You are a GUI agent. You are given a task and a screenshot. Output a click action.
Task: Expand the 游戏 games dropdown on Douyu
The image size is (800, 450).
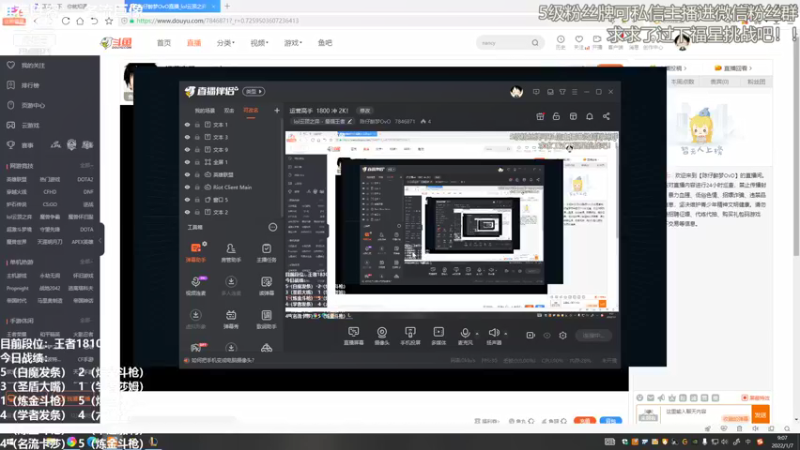(x=293, y=43)
